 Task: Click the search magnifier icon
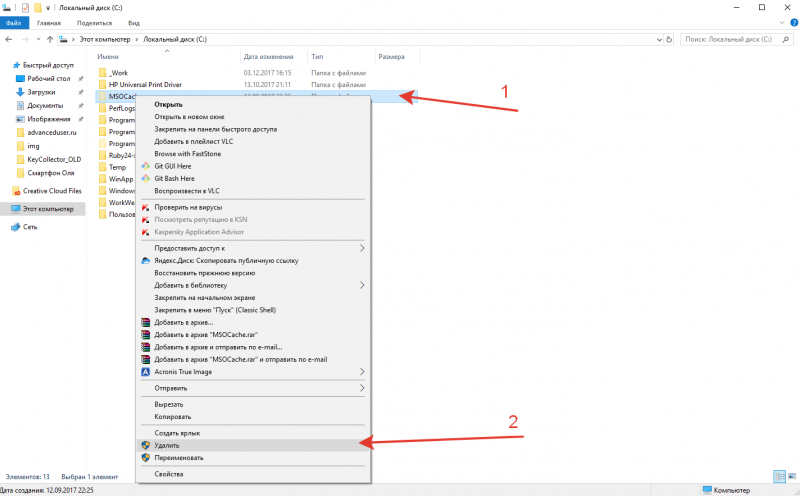(x=786, y=39)
